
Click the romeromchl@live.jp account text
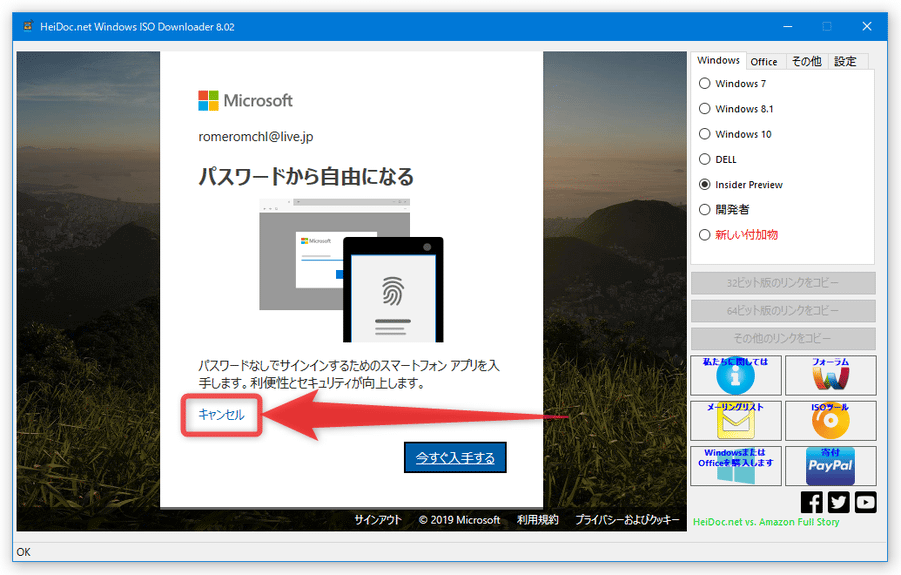pos(256,137)
